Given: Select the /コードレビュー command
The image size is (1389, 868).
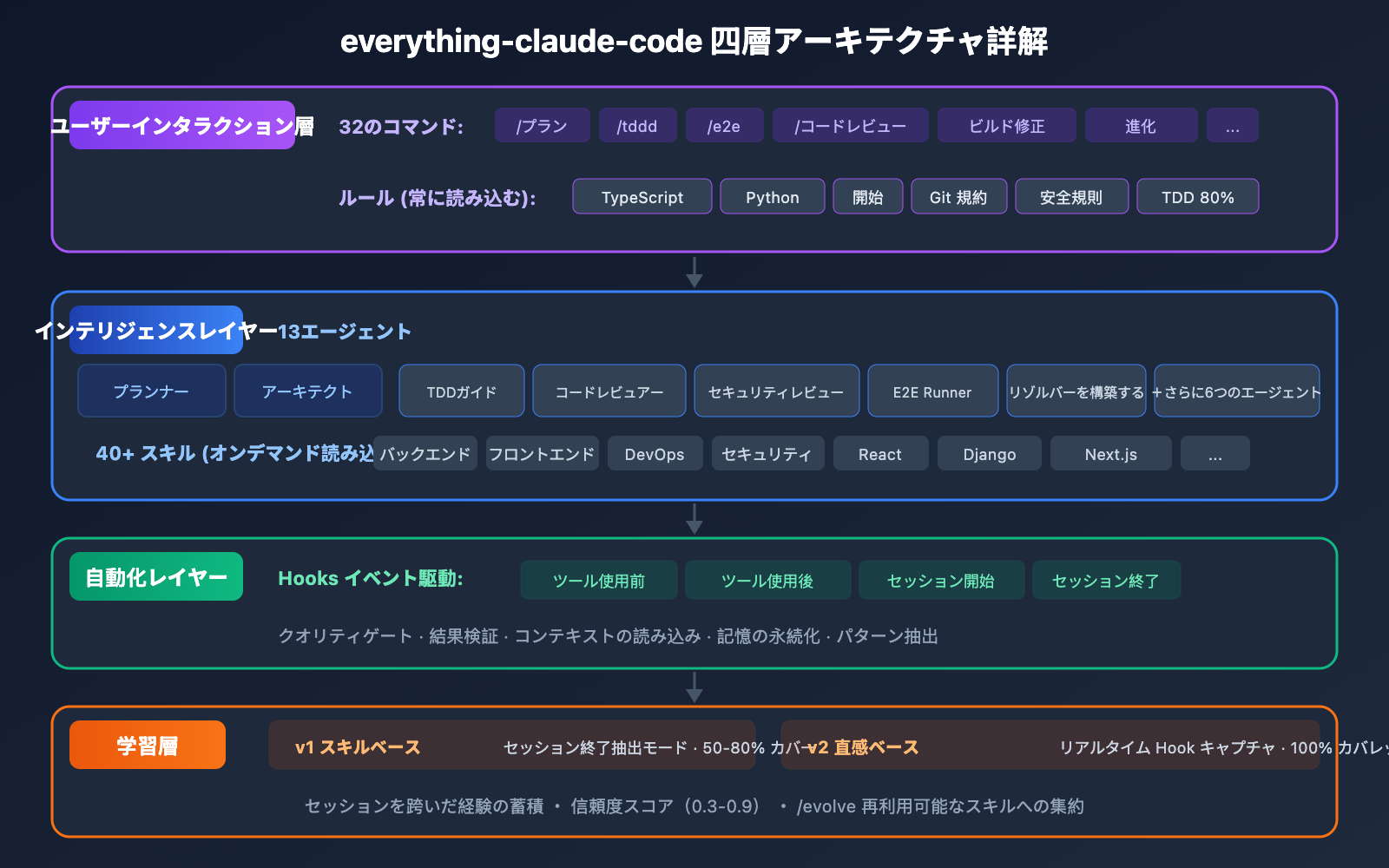Looking at the screenshot, I should point(850,125).
